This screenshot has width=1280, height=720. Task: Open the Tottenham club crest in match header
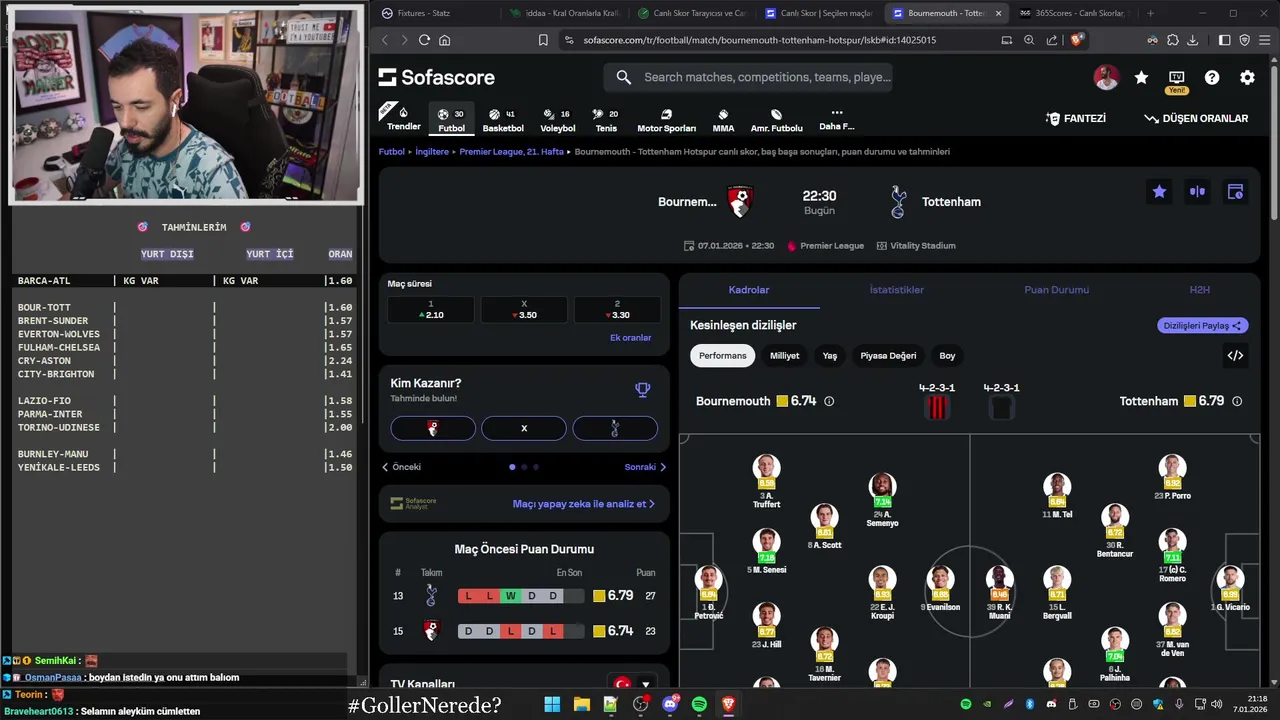pos(898,202)
